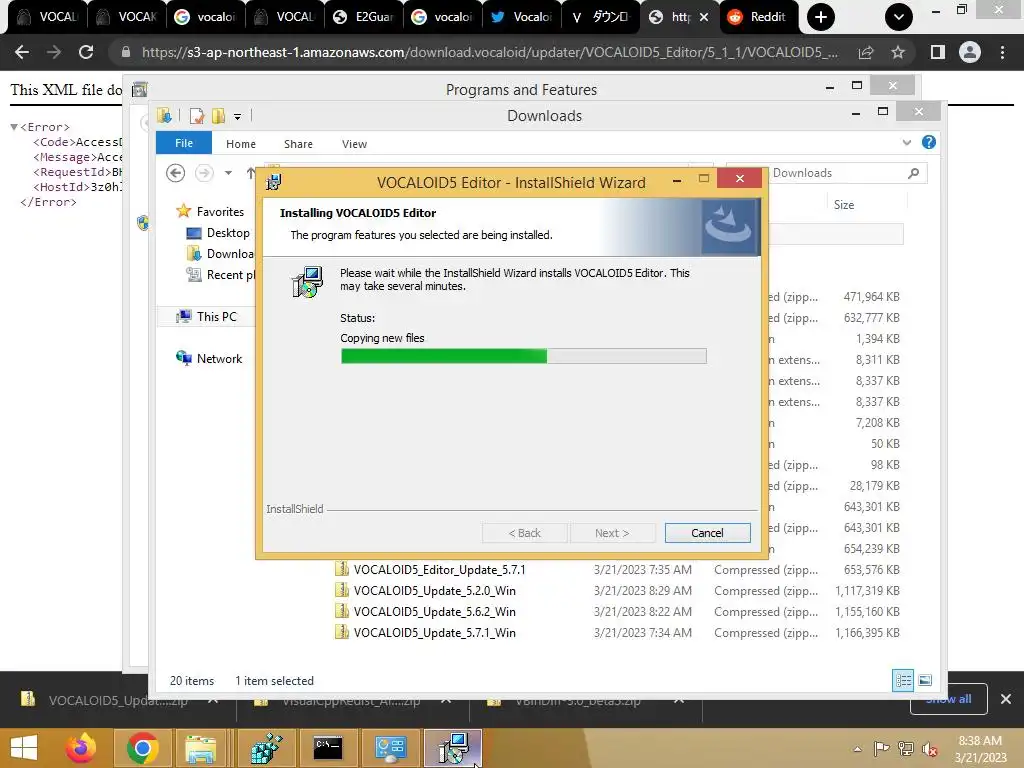Close the active http tab
1024x768 pixels.
[704, 17]
